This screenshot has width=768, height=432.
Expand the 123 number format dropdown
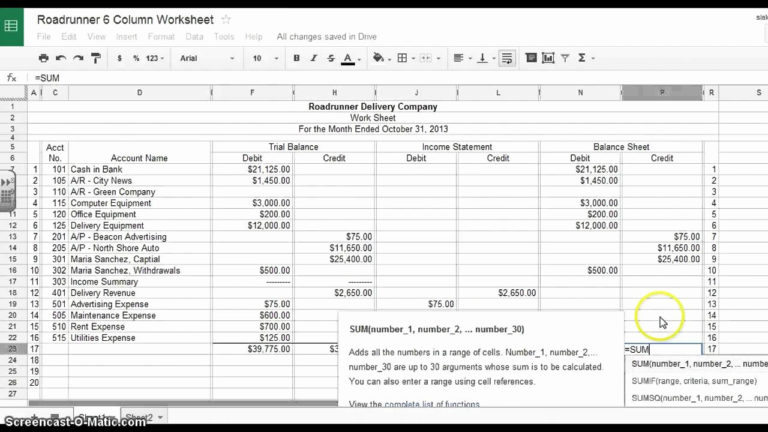155,58
